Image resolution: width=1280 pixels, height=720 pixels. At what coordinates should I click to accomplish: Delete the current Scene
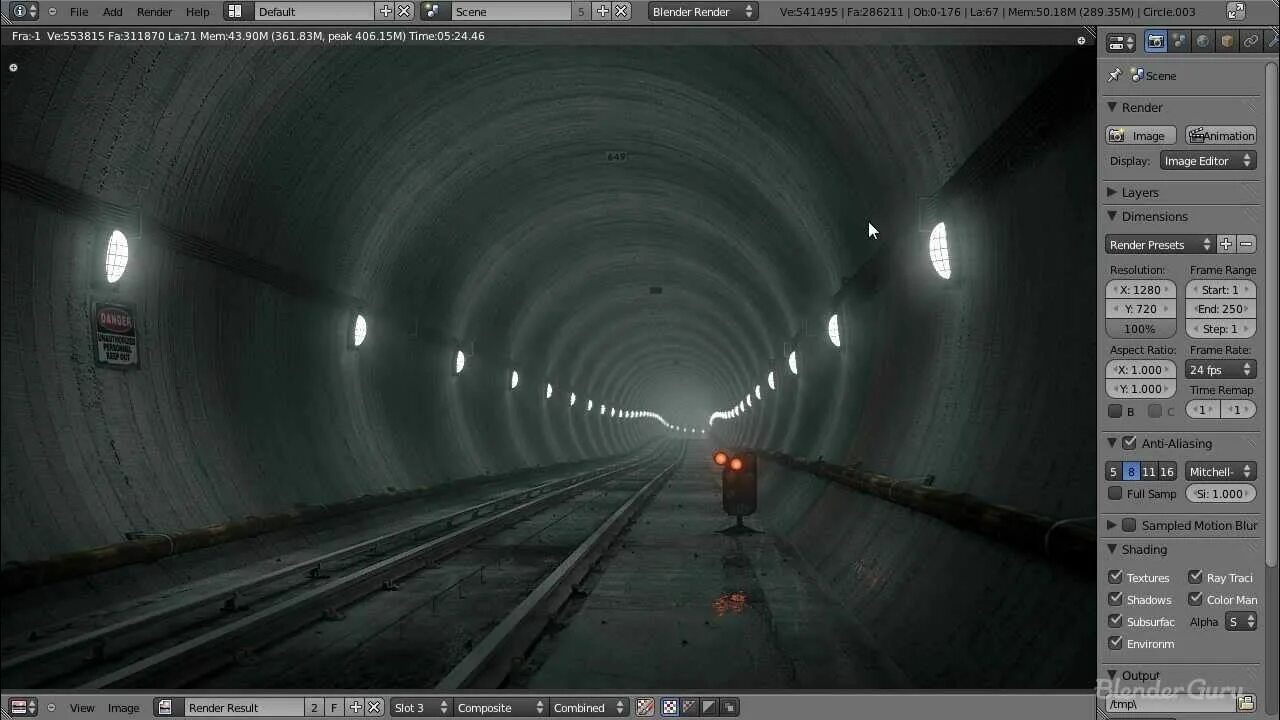point(621,11)
